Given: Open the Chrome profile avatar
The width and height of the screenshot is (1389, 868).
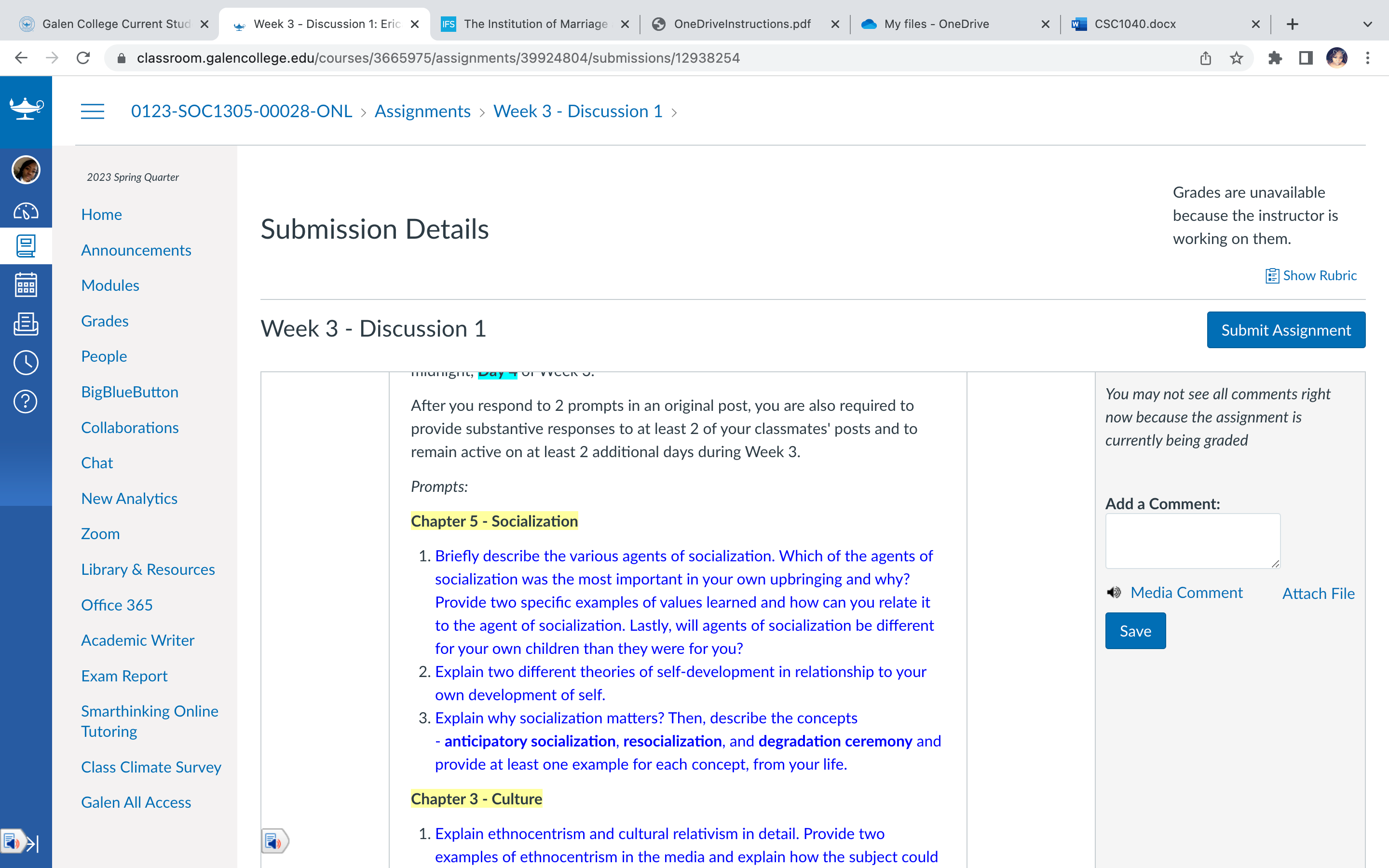Looking at the screenshot, I should click(x=1337, y=58).
